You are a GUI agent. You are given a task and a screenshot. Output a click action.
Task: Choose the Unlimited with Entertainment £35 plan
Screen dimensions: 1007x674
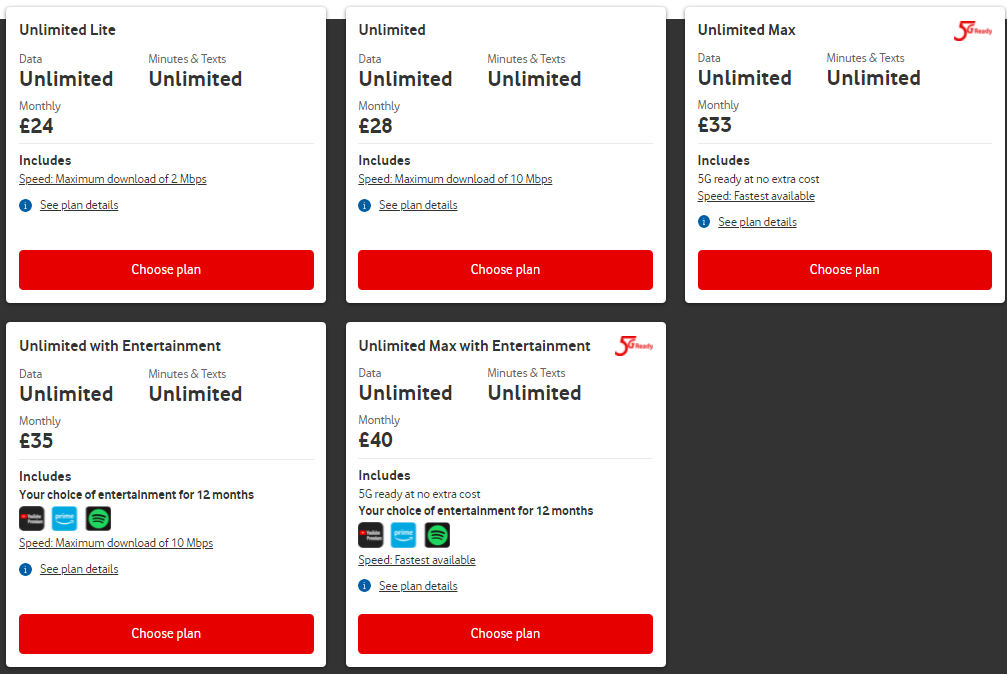click(x=166, y=634)
